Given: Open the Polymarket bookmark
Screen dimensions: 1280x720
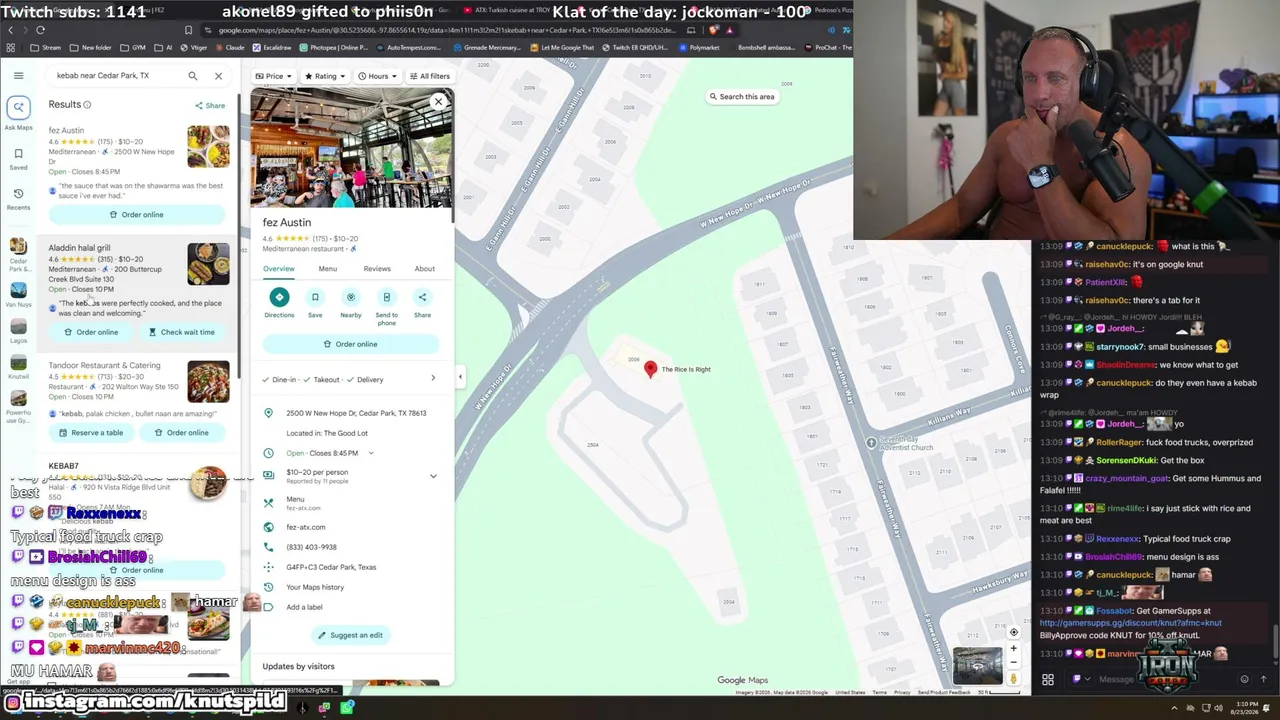Looking at the screenshot, I should [x=700, y=48].
